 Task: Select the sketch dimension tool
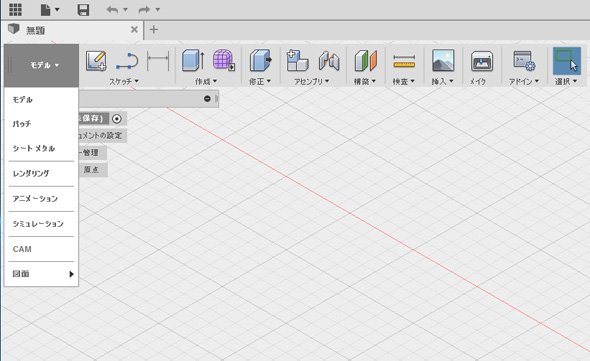click(158, 61)
